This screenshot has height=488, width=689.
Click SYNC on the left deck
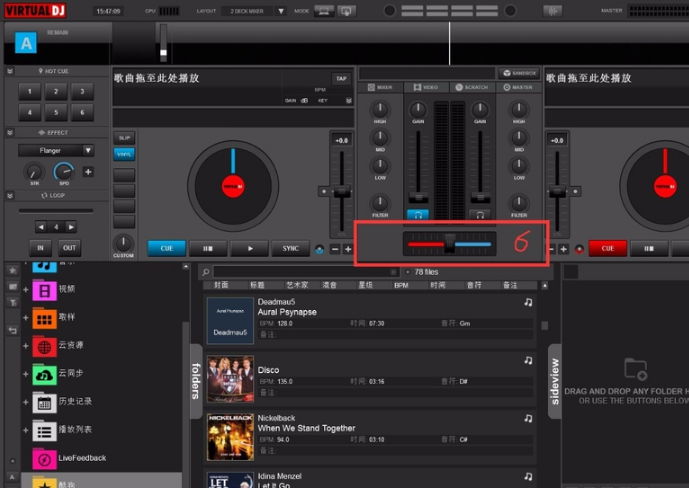click(290, 248)
